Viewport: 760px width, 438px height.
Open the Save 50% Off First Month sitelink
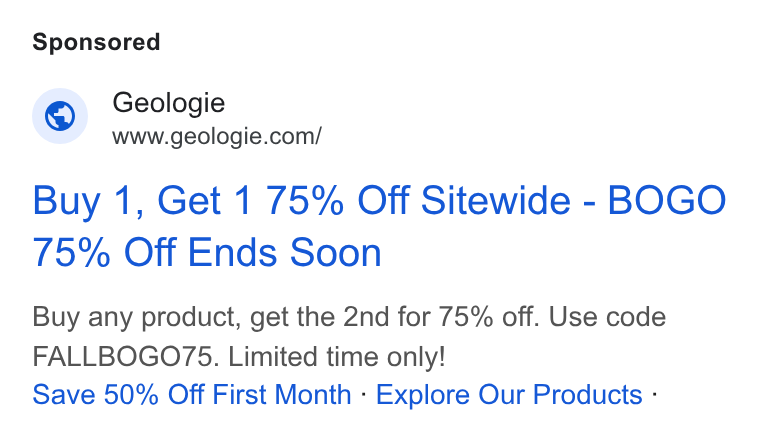point(192,394)
